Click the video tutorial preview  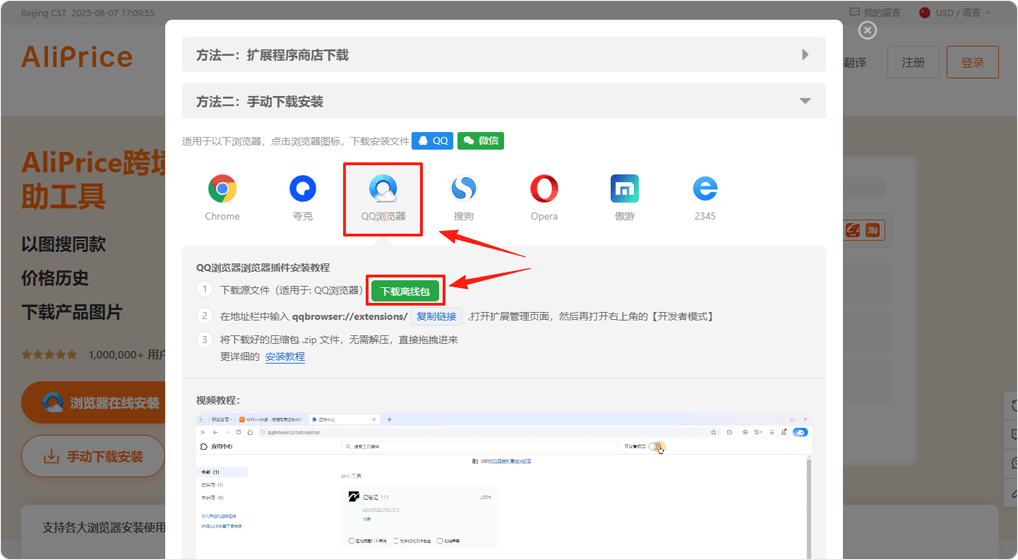coord(504,485)
